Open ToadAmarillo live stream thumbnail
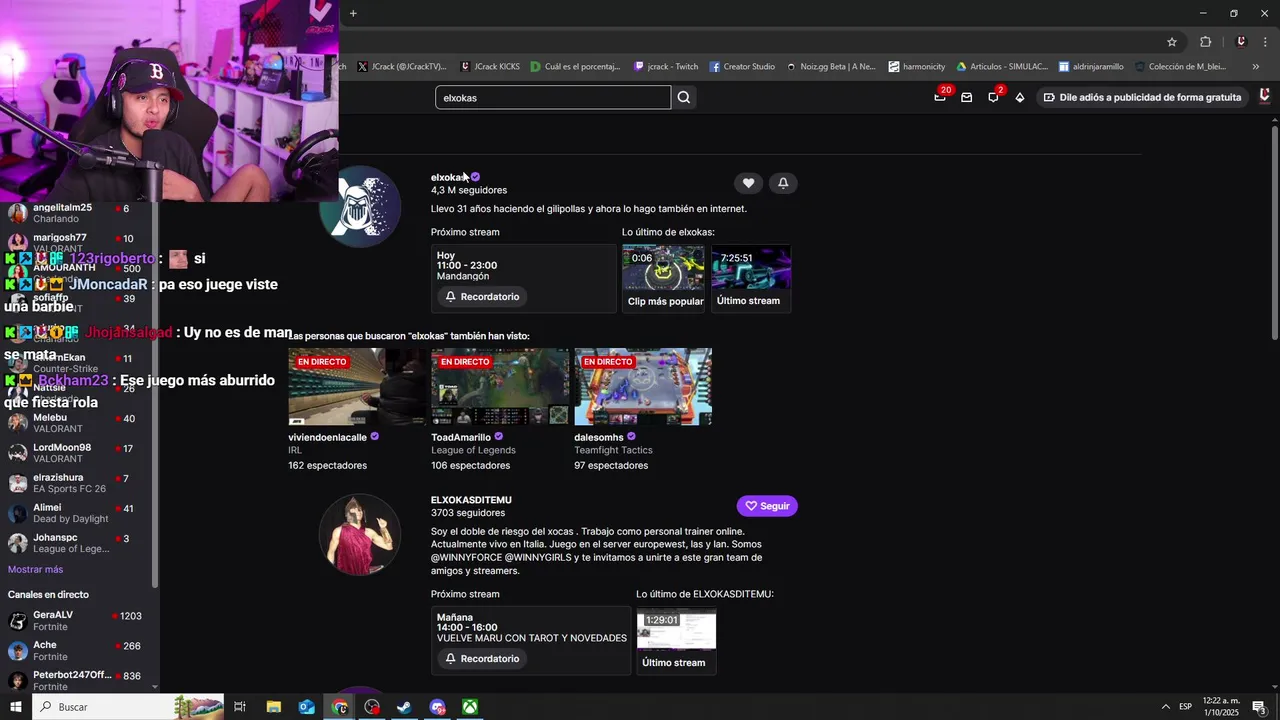The width and height of the screenshot is (1280, 720). tap(500, 387)
